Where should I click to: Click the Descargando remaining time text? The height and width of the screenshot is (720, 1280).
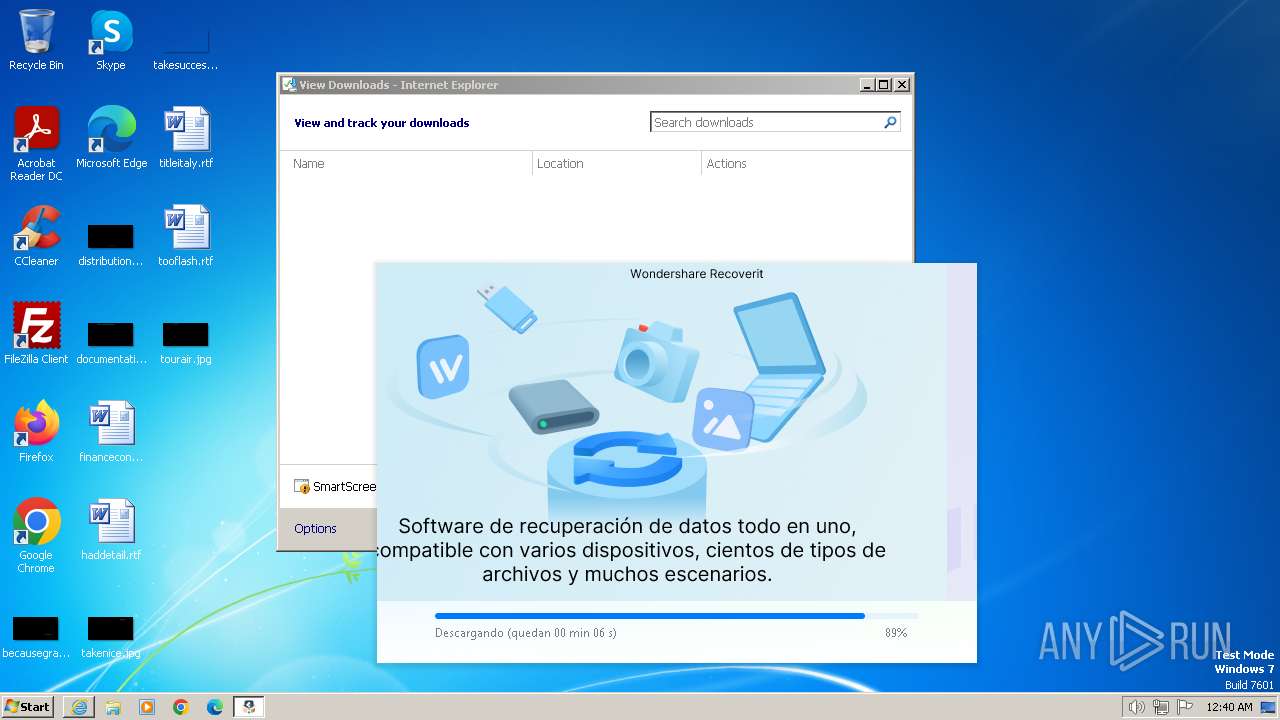(x=526, y=633)
